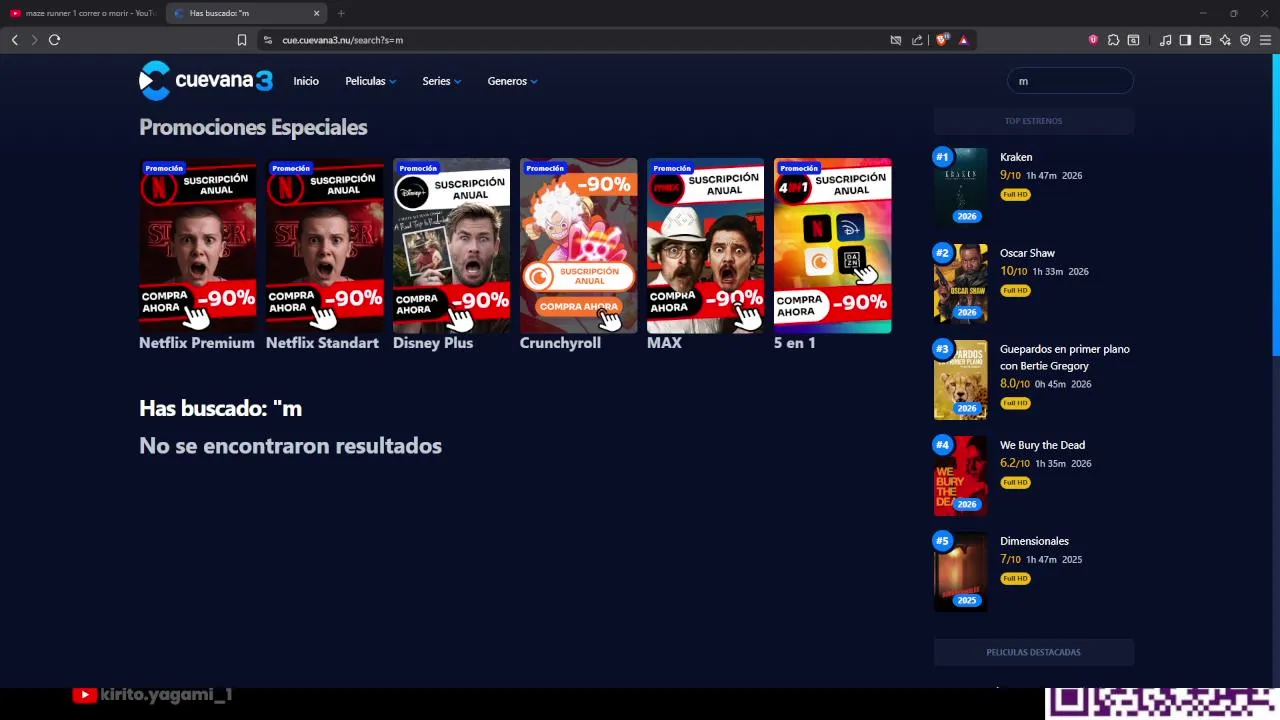This screenshot has width=1280, height=720.
Task: Click the 'Netflix Premium' title link
Action: (197, 343)
